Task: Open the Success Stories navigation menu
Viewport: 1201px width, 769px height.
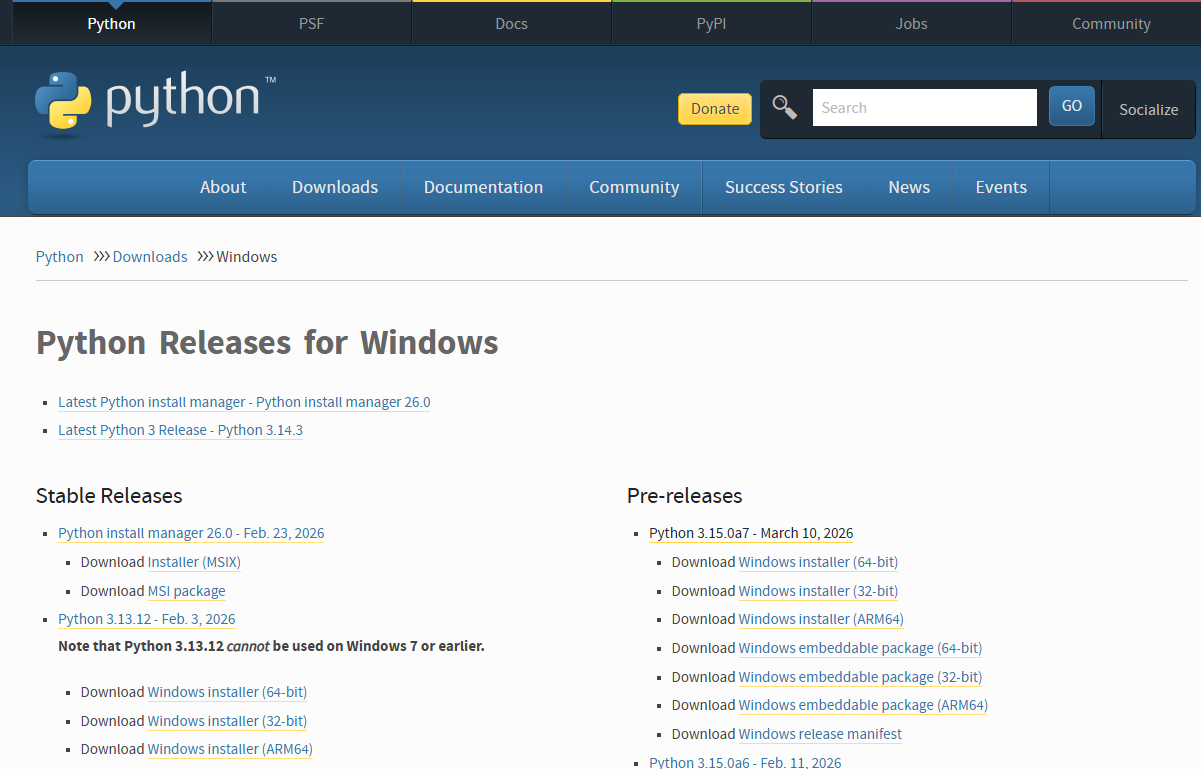Action: click(x=784, y=187)
